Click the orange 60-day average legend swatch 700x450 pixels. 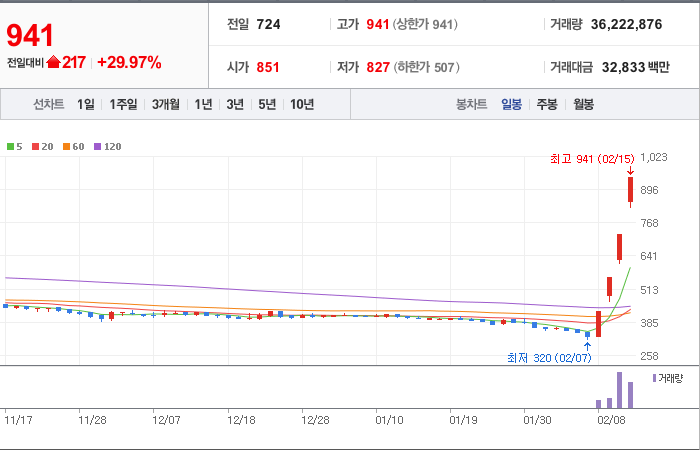(x=67, y=146)
